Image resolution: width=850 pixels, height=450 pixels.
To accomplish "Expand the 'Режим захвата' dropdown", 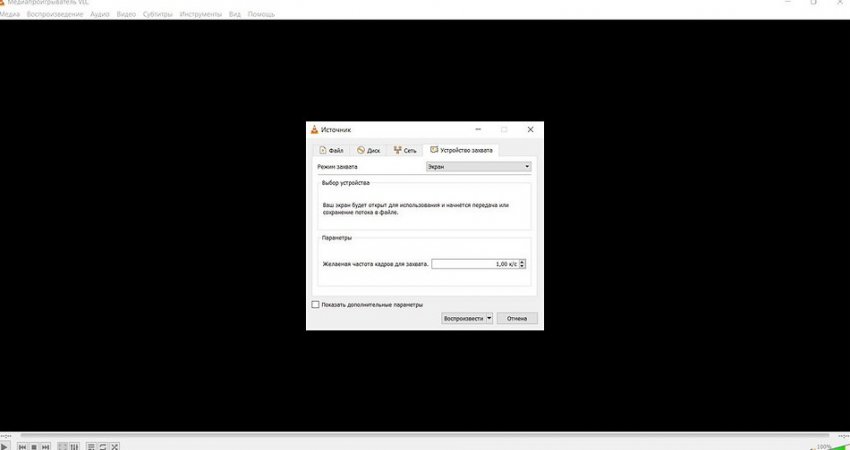I will point(478,166).
